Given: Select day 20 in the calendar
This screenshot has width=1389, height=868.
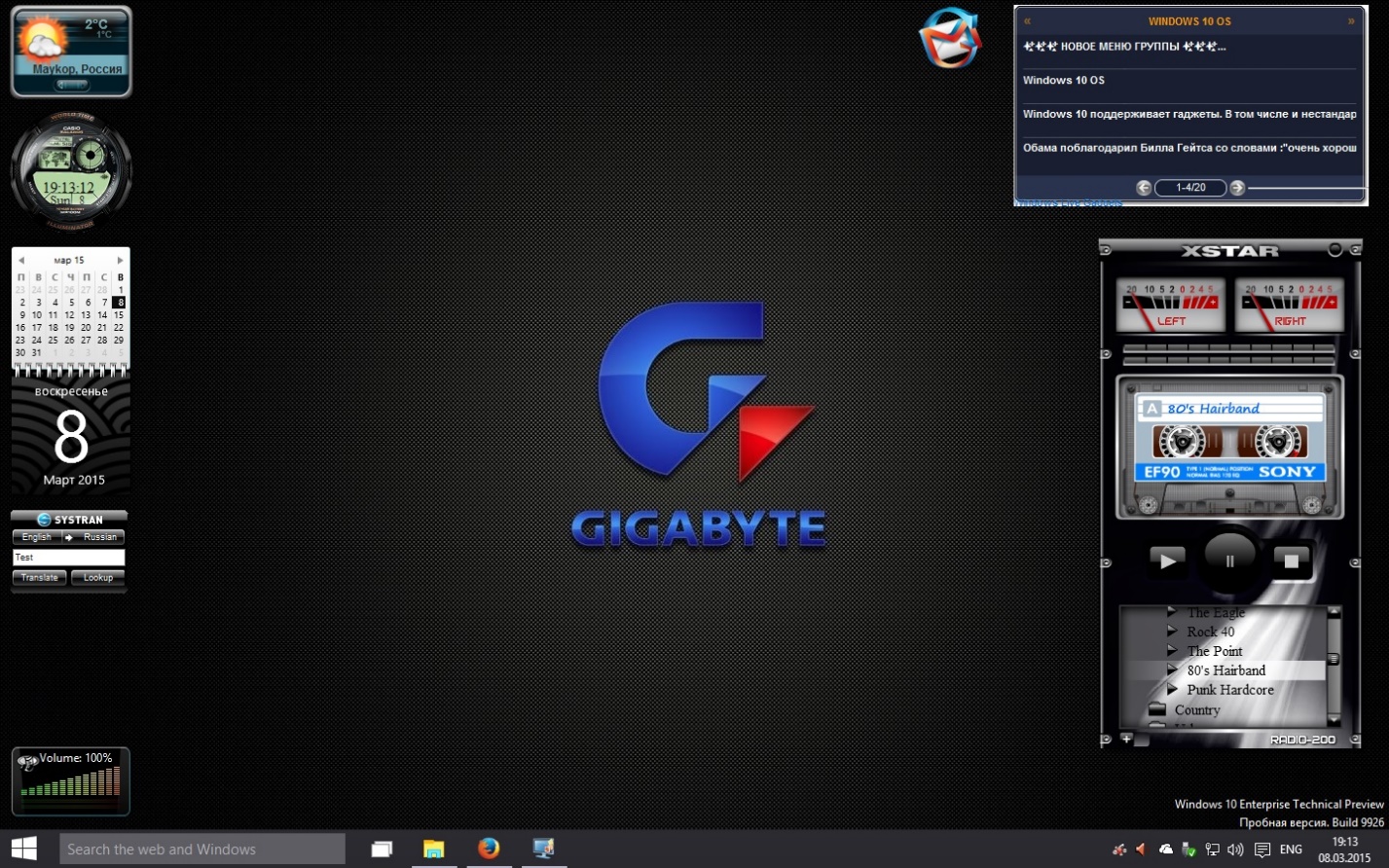Looking at the screenshot, I should tap(86, 328).
